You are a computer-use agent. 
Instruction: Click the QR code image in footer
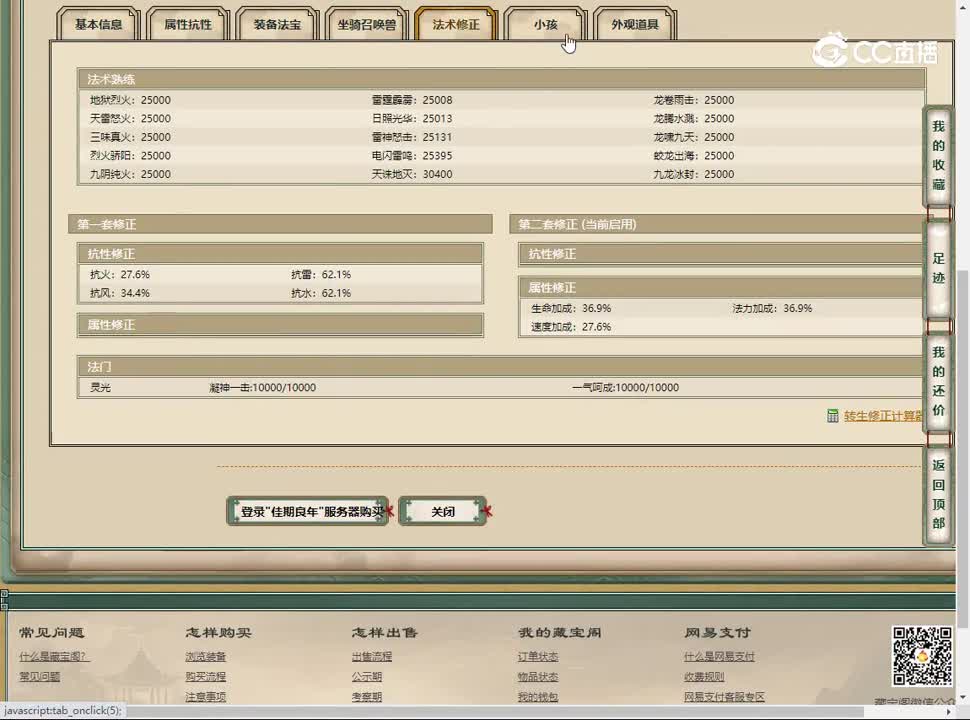(x=921, y=656)
